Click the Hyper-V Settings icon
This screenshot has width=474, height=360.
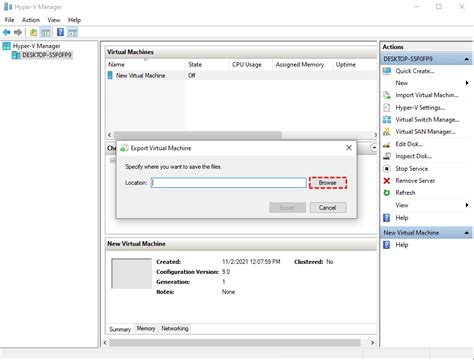coord(387,107)
